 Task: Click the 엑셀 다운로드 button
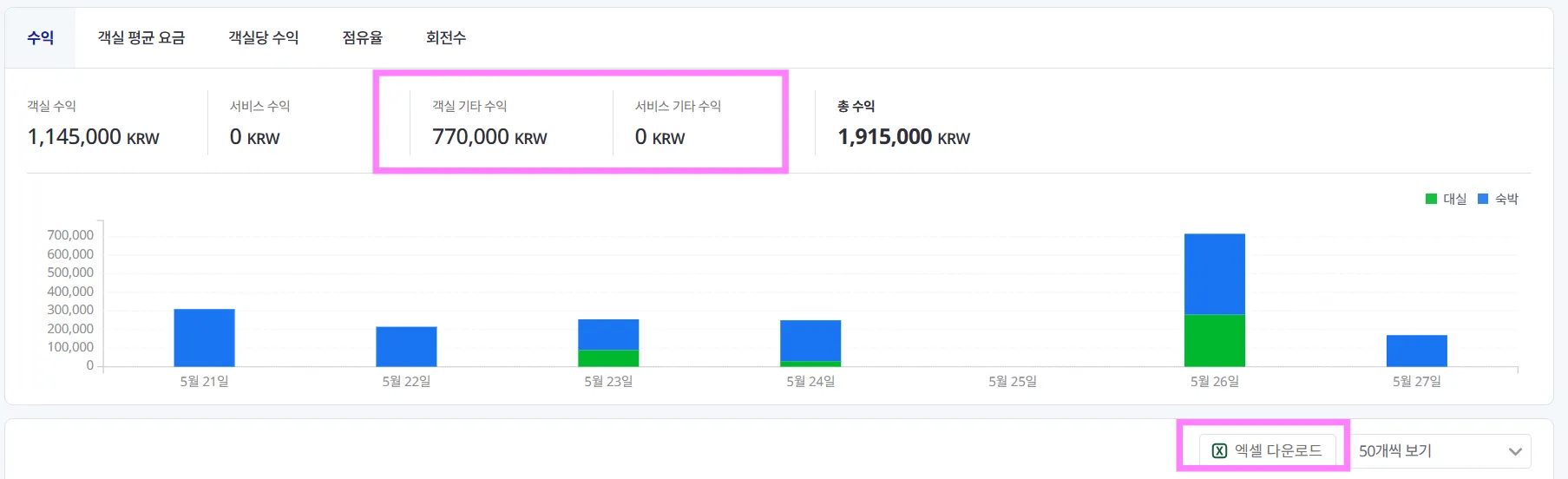(x=1267, y=450)
